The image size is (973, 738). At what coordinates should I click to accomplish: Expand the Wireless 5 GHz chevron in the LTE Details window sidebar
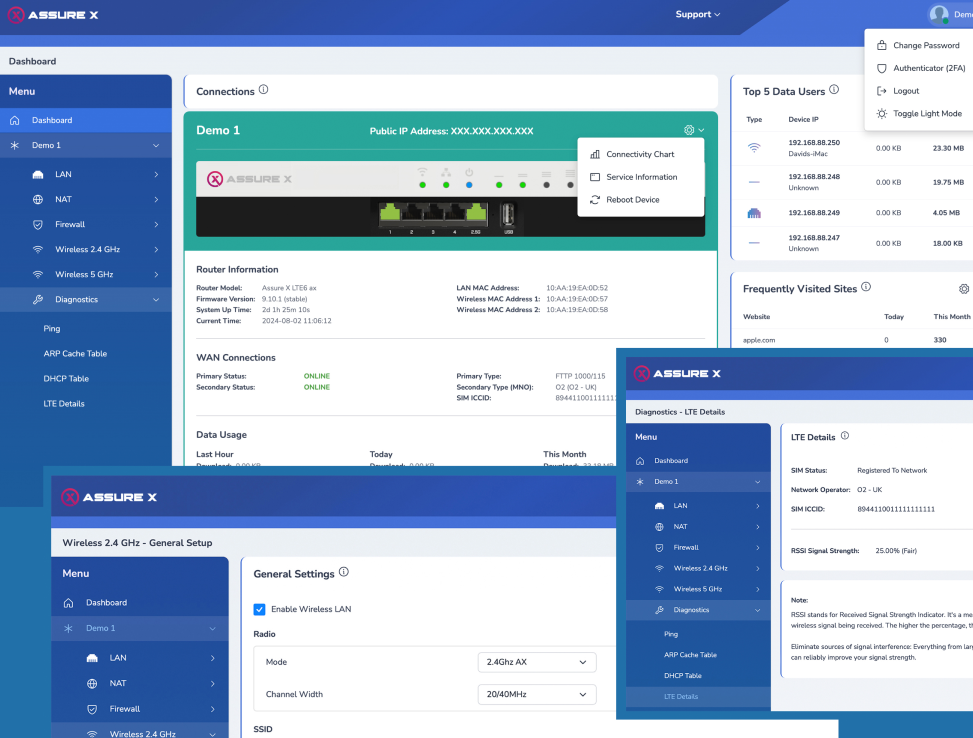click(x=758, y=589)
